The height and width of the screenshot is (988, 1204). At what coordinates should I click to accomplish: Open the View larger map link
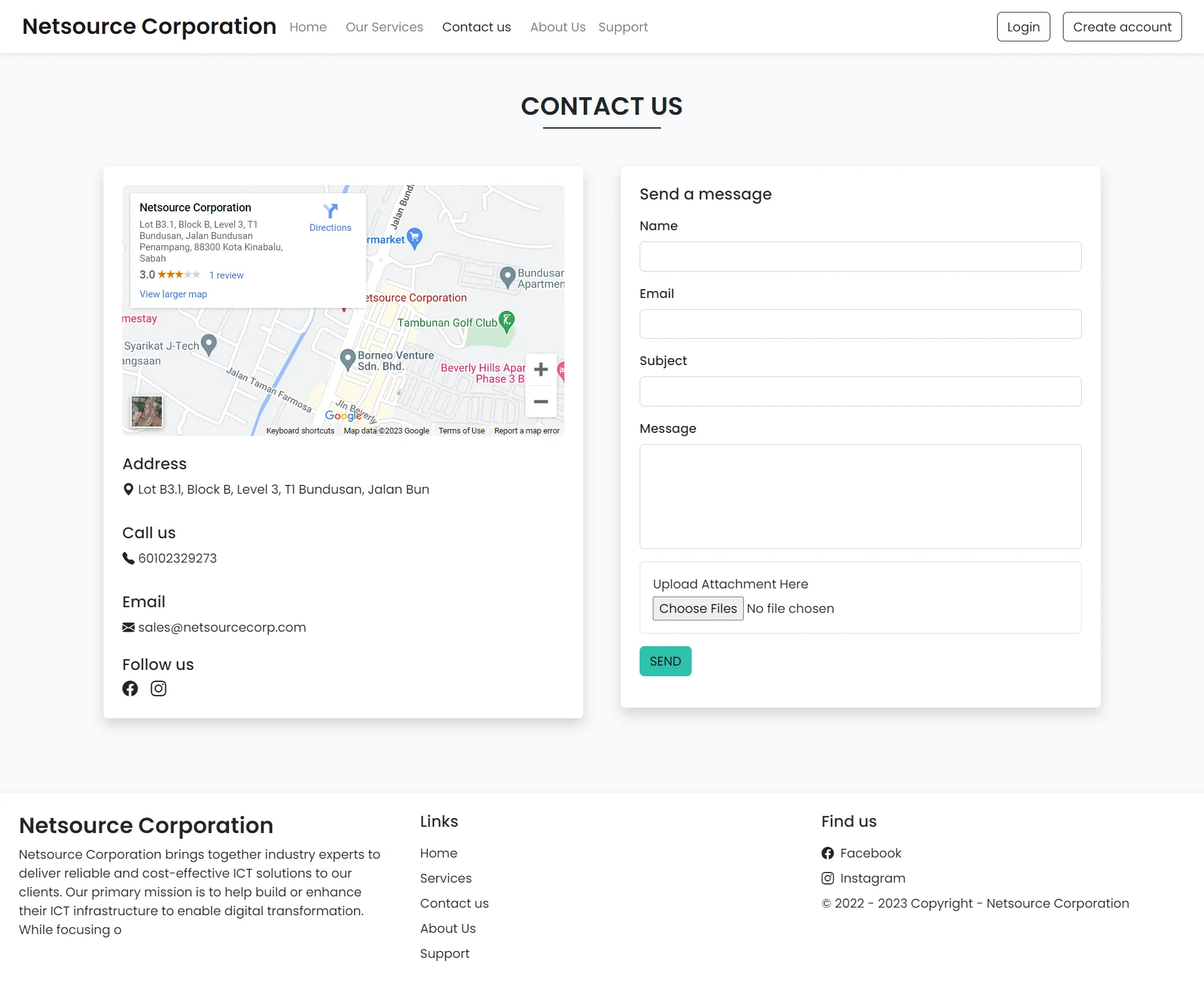point(173,294)
